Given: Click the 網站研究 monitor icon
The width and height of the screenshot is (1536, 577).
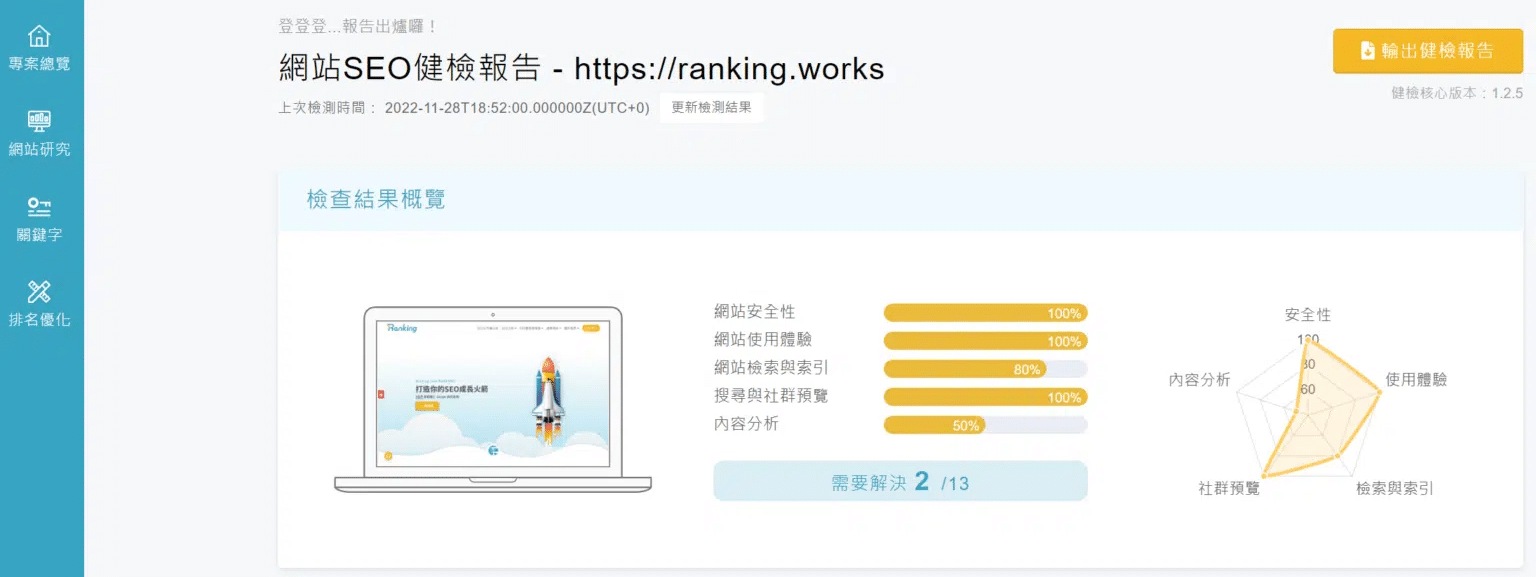Looking at the screenshot, I should [39, 122].
